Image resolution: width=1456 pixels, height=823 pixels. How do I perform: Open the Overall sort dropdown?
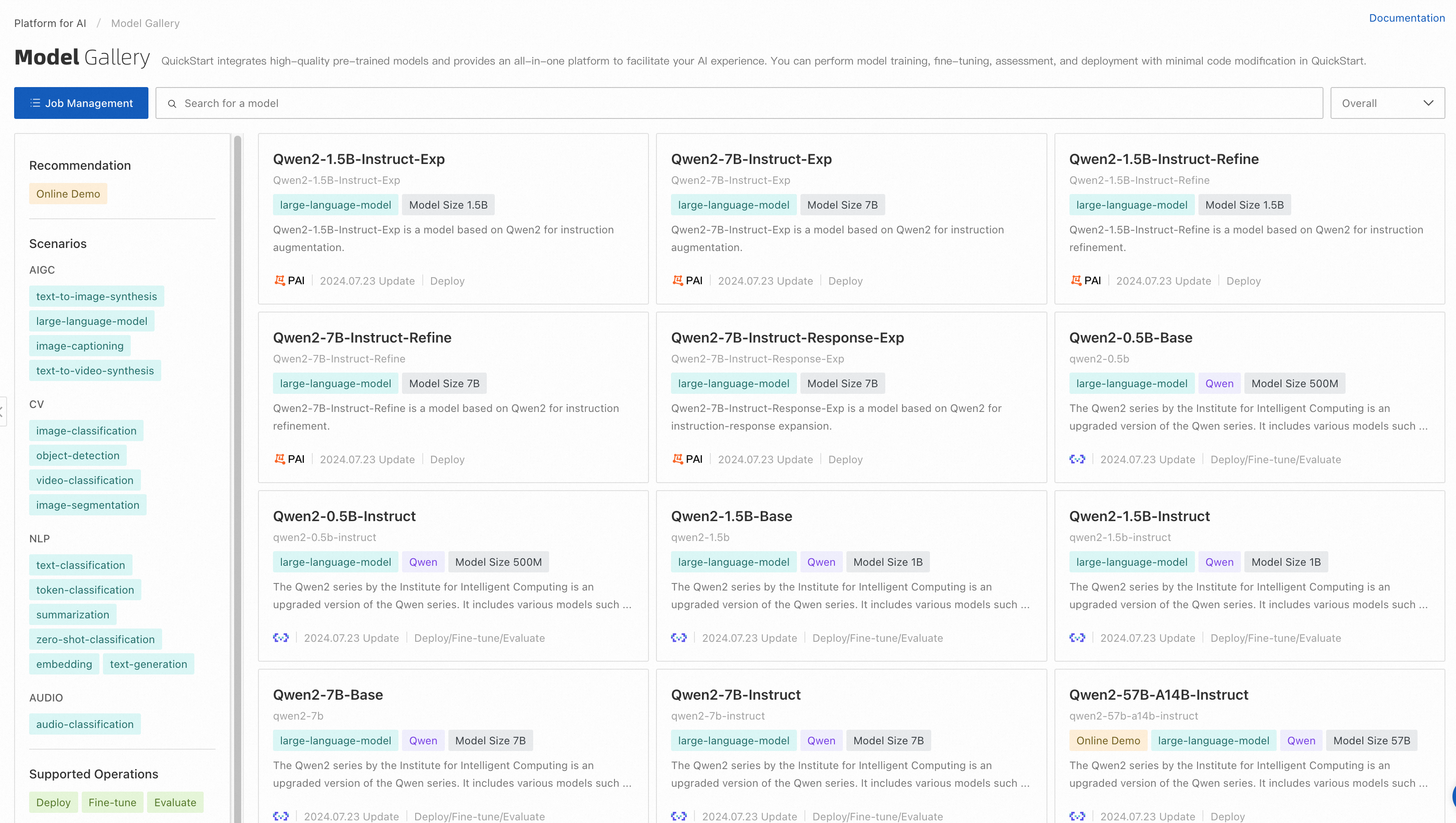point(1387,103)
